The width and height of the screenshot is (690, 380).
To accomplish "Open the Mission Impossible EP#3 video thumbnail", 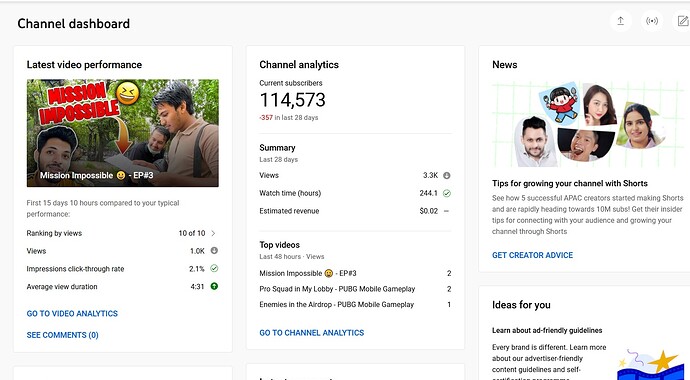I will (x=123, y=133).
